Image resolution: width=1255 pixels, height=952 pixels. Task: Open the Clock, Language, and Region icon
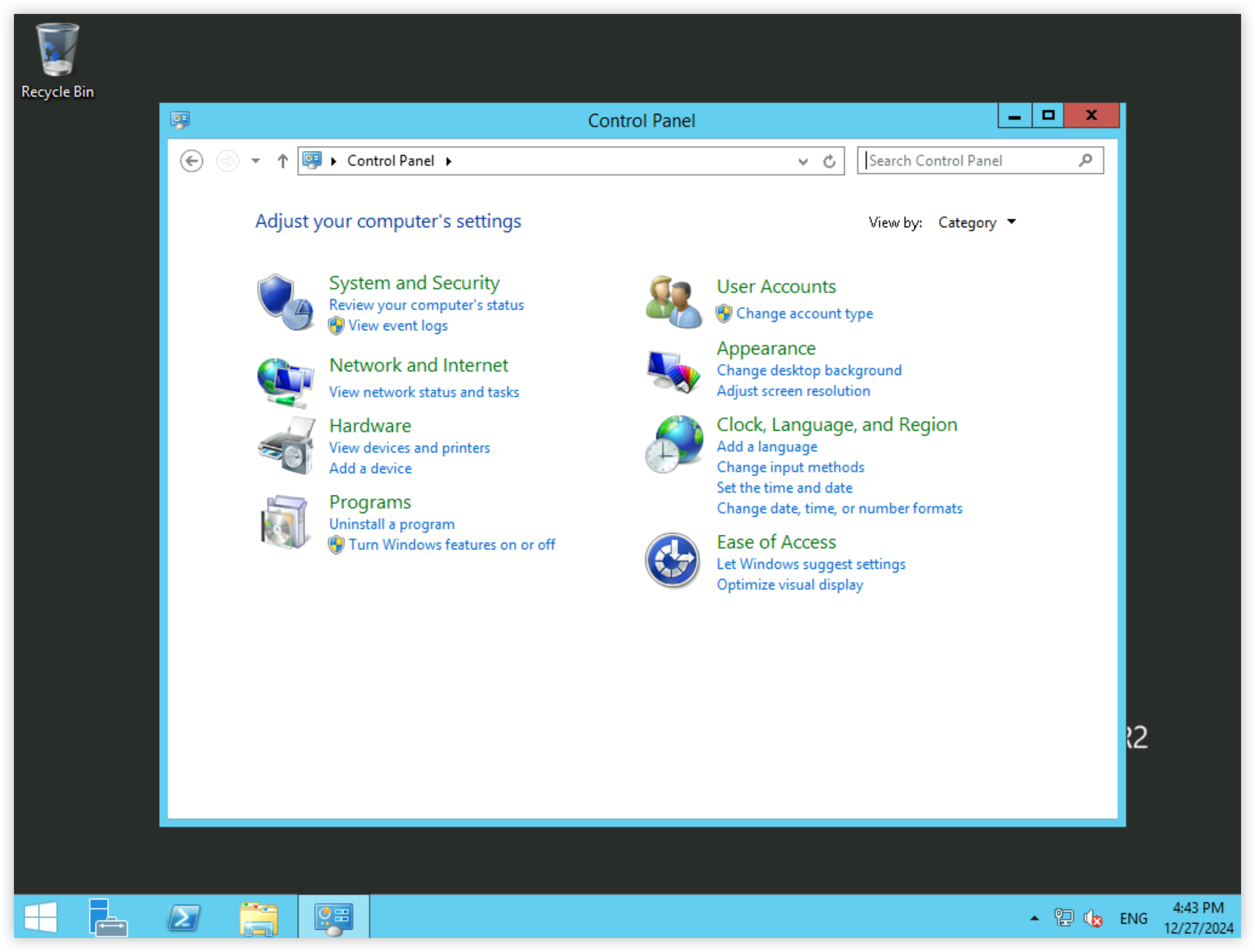point(673,444)
